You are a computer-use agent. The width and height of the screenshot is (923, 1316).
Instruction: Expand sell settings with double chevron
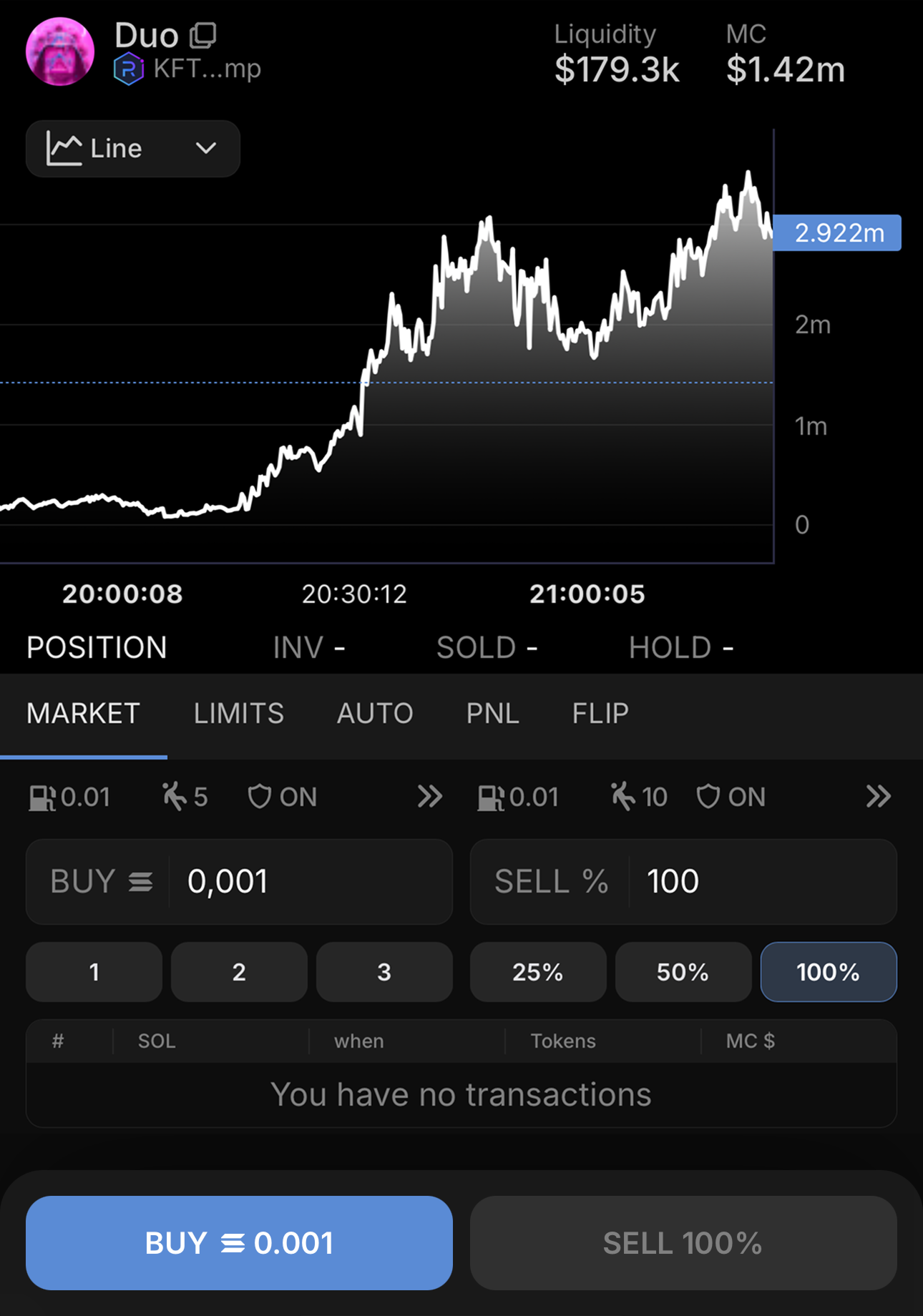(x=879, y=797)
